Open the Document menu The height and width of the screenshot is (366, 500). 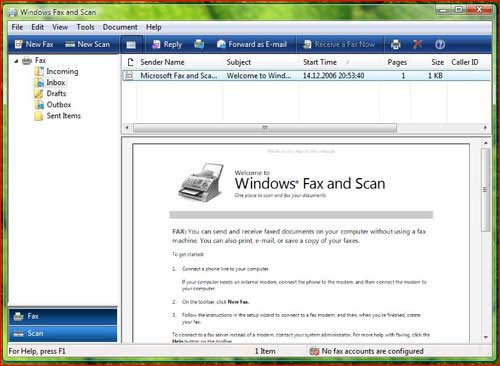120,27
